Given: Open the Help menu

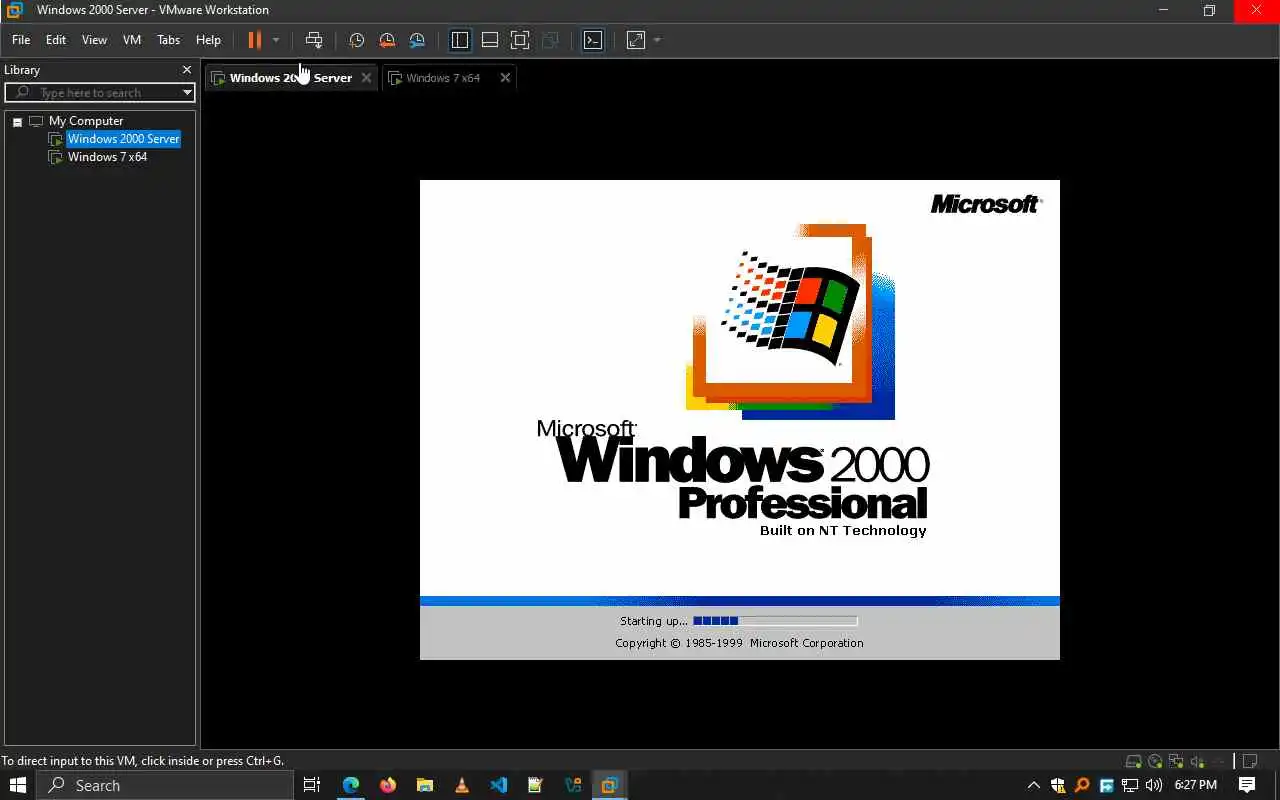Looking at the screenshot, I should 208,40.
